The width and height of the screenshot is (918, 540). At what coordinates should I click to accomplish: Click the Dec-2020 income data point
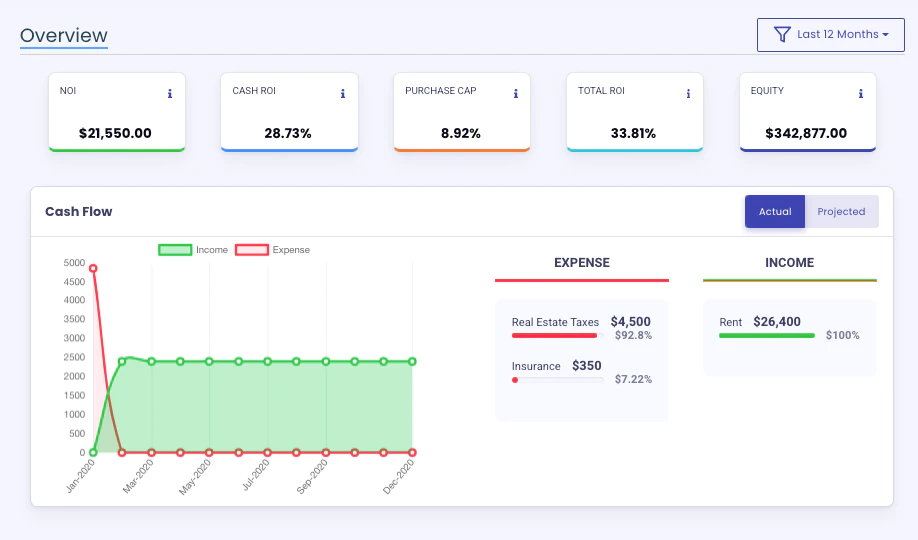click(x=412, y=361)
